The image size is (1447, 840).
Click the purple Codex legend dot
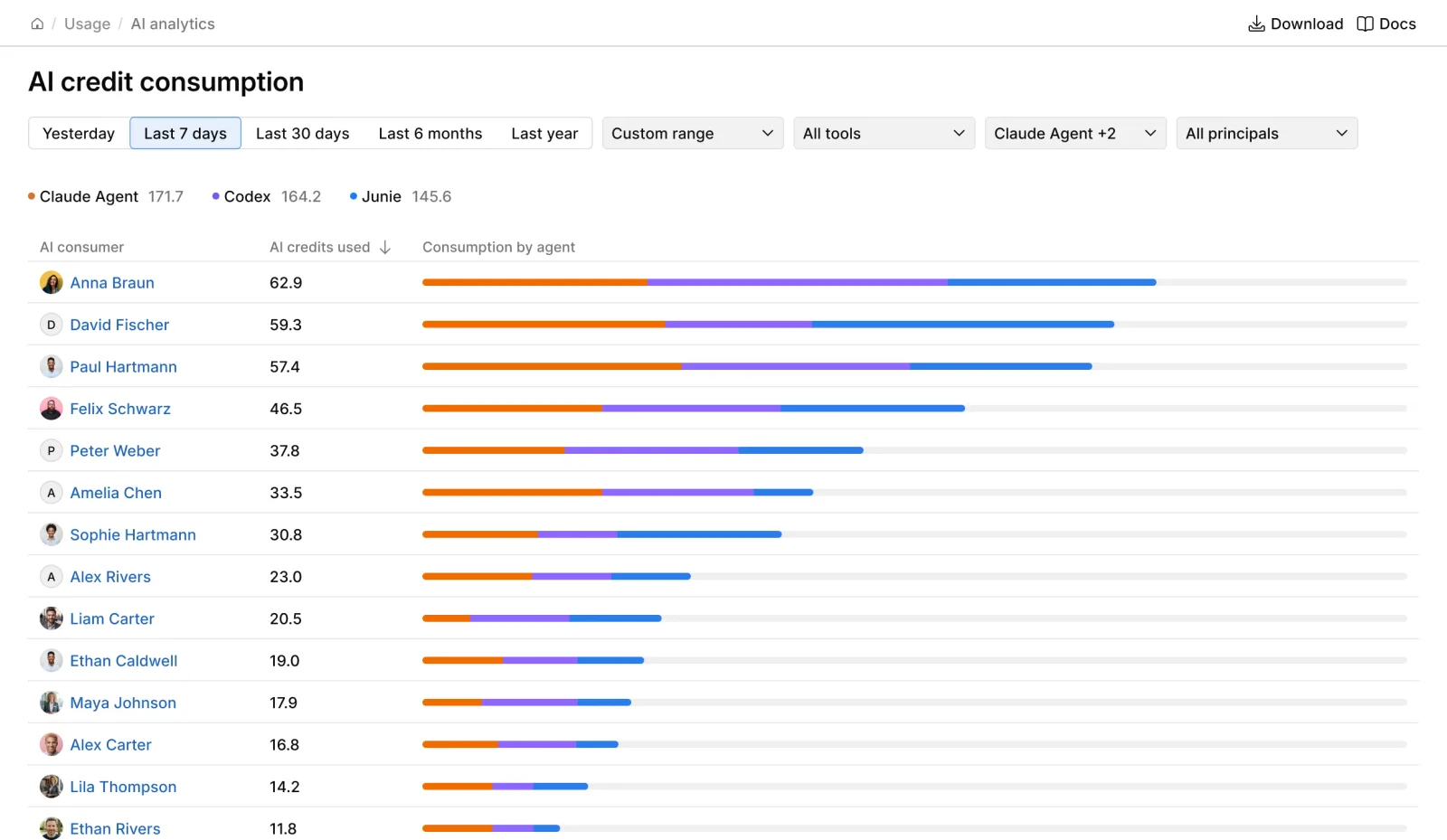pos(216,196)
